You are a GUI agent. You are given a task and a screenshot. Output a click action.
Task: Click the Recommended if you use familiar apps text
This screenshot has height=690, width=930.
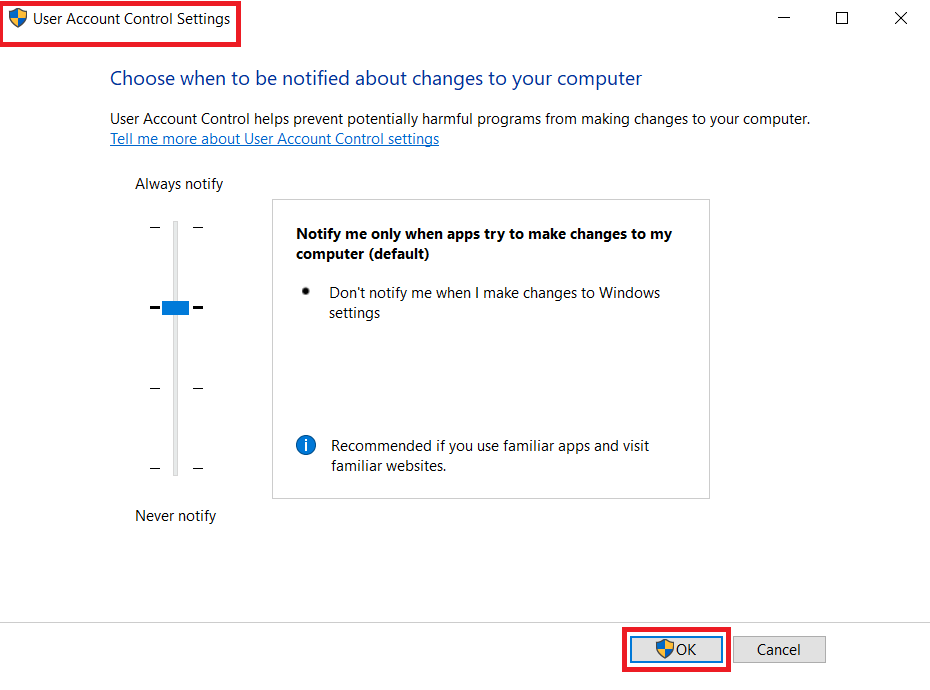[x=490, y=455]
